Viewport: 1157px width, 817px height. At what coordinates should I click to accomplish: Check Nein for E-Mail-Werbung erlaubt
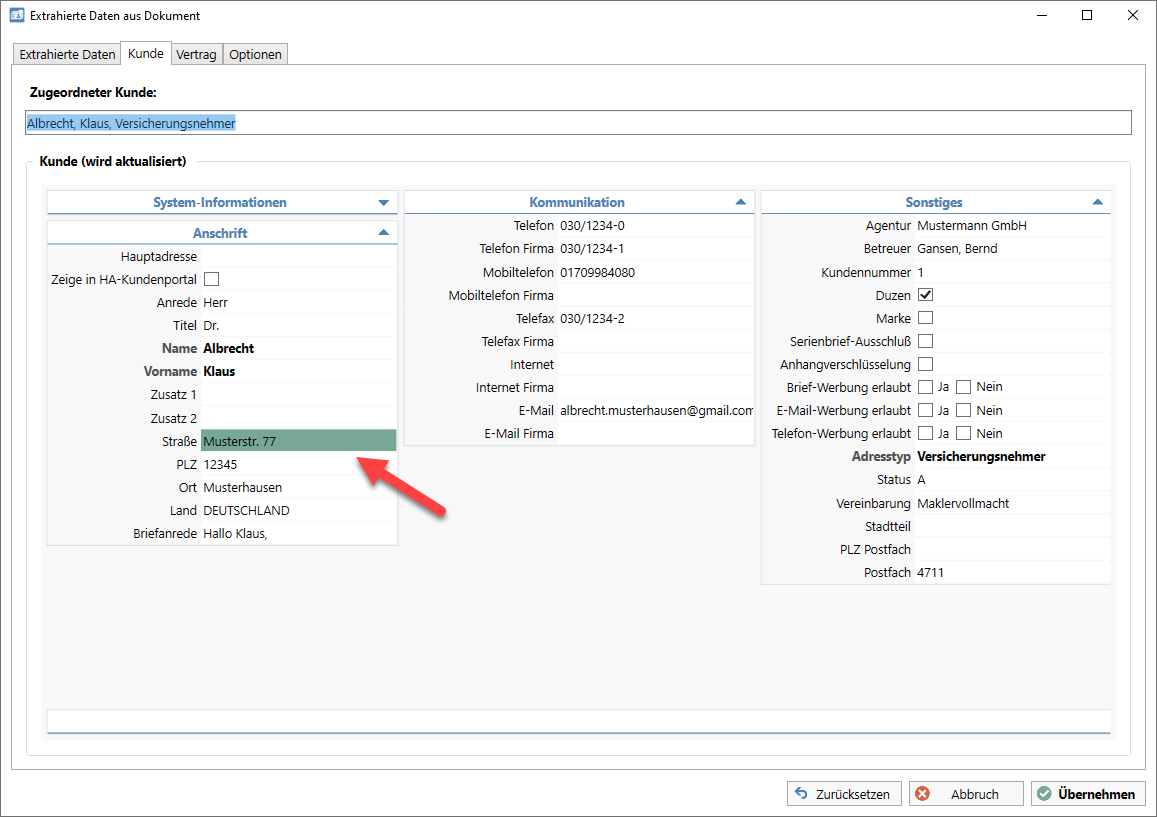(963, 410)
